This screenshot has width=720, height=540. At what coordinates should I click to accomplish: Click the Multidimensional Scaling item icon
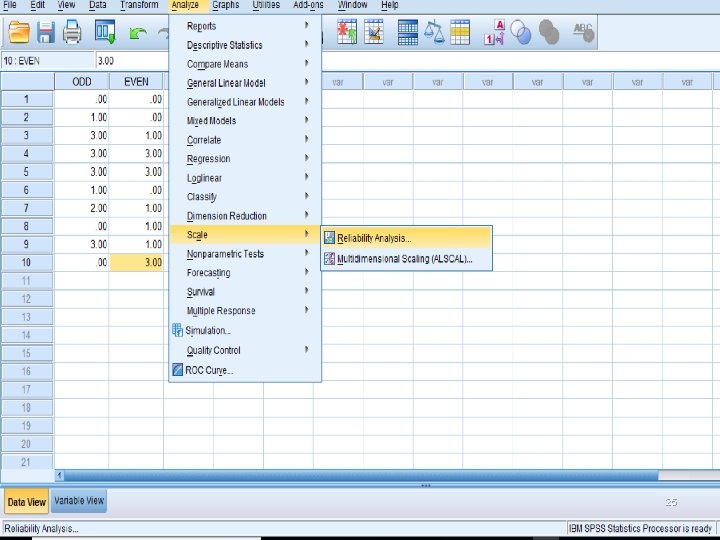329,259
